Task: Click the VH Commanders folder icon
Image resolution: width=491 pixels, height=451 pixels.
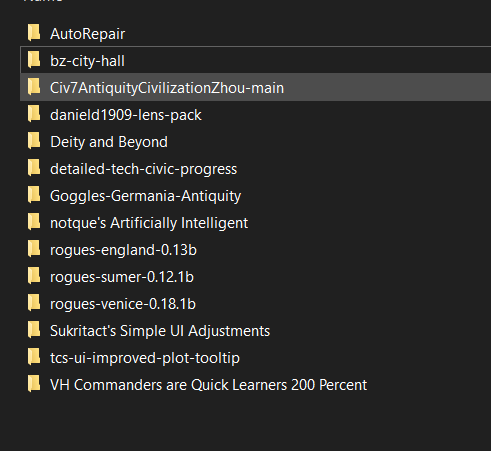Action: pyautogui.click(x=34, y=384)
